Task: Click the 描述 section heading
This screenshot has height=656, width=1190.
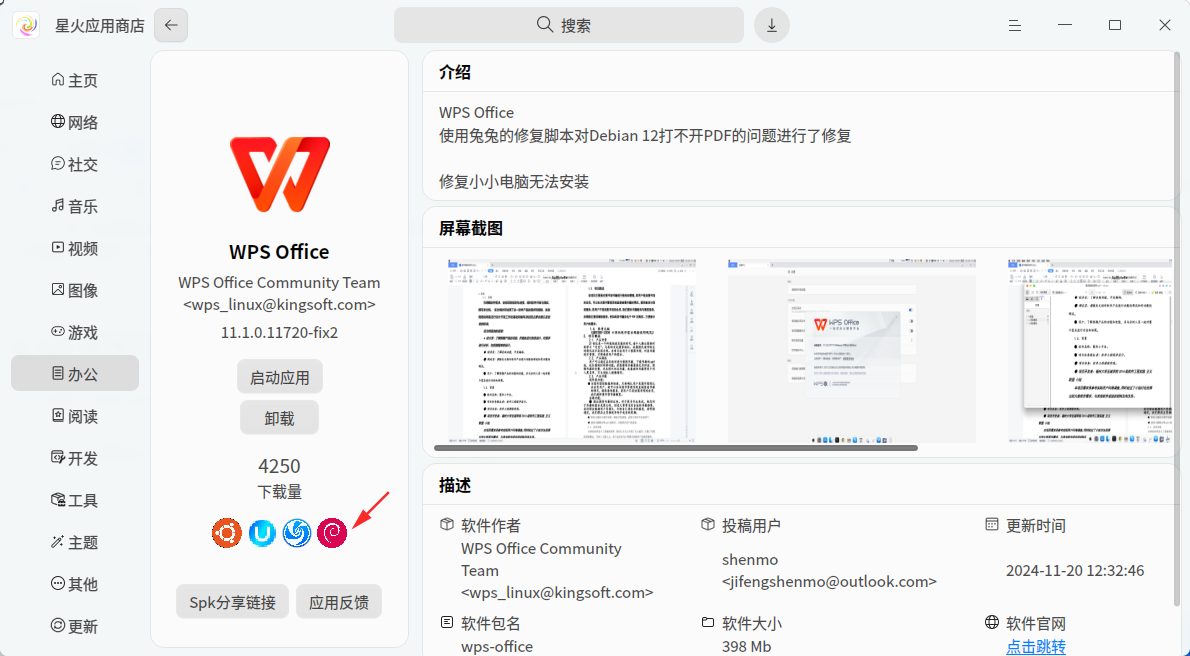Action: click(x=455, y=485)
